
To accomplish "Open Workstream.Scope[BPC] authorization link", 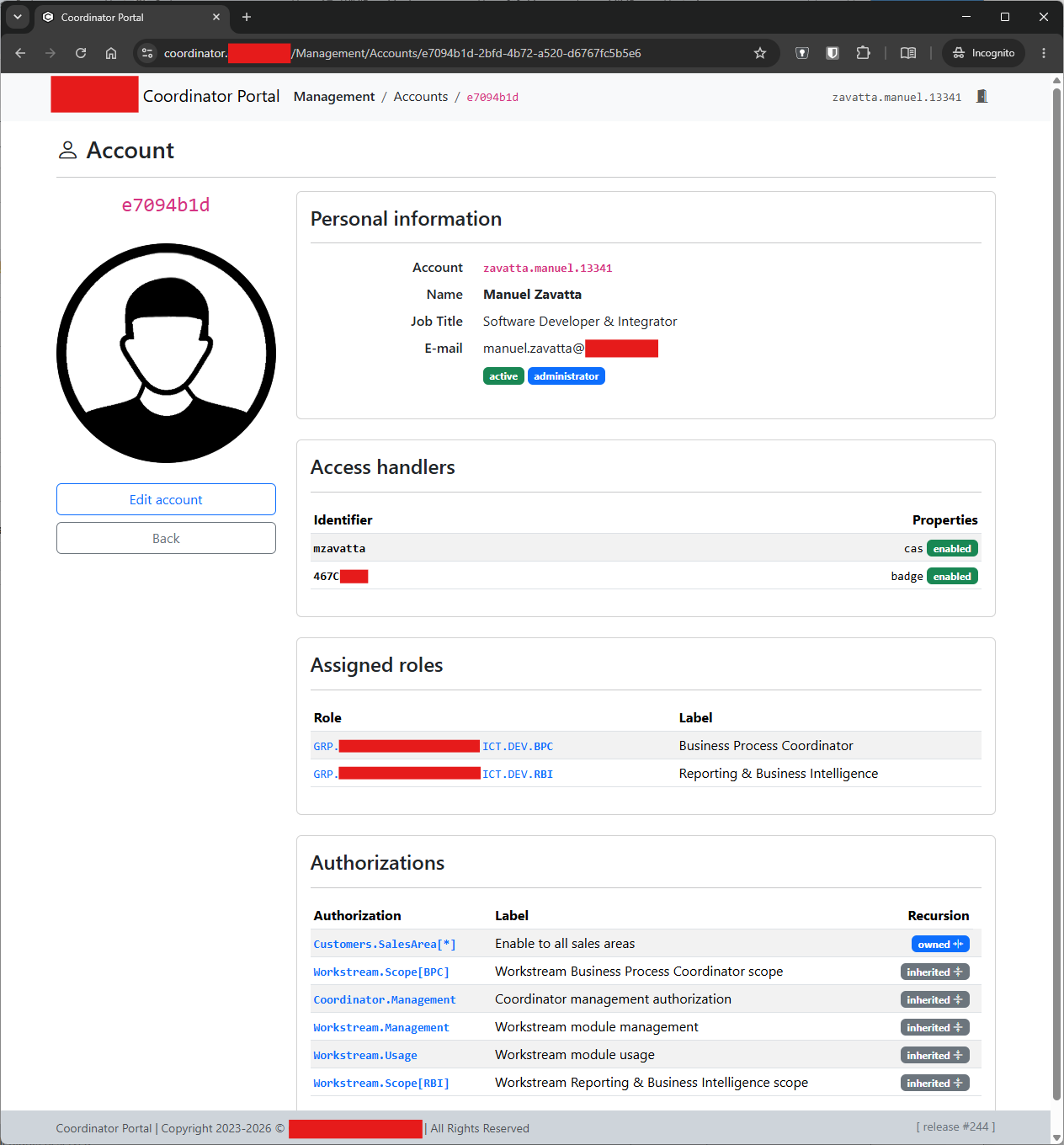I will click(x=381, y=972).
